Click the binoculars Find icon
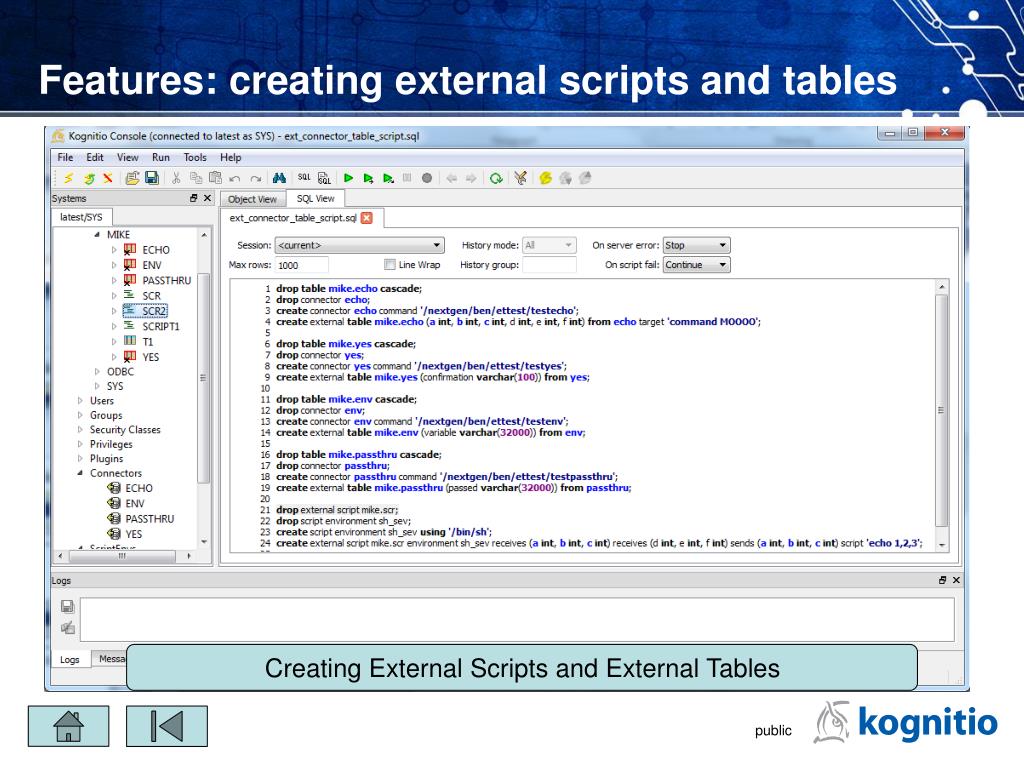Image resolution: width=1024 pixels, height=768 pixels. (279, 178)
